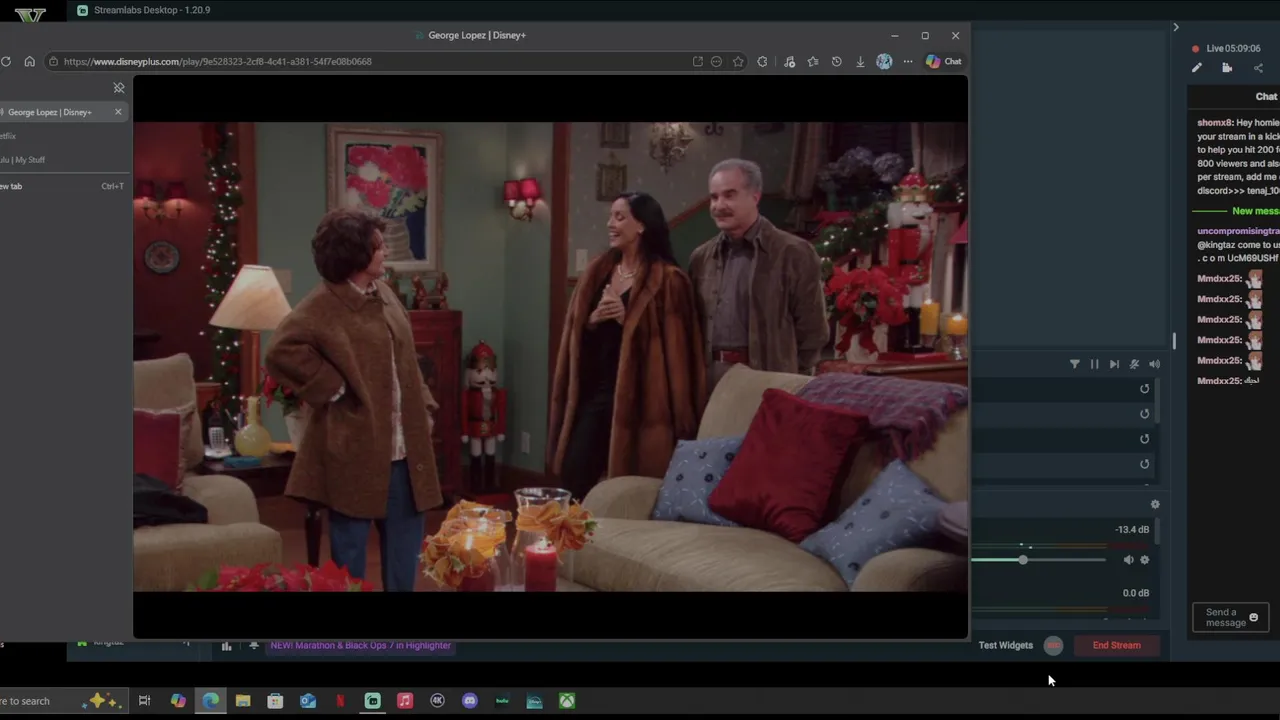Repeat alert on first event row

(x=1145, y=389)
